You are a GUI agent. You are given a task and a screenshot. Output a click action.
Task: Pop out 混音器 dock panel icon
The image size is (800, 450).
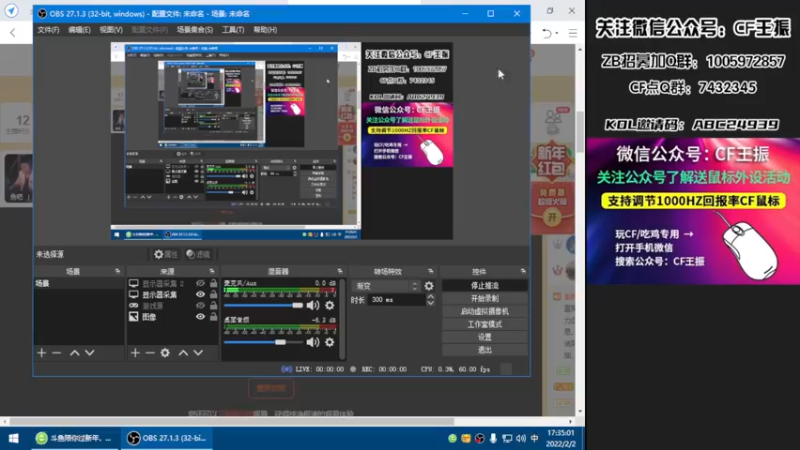340,271
